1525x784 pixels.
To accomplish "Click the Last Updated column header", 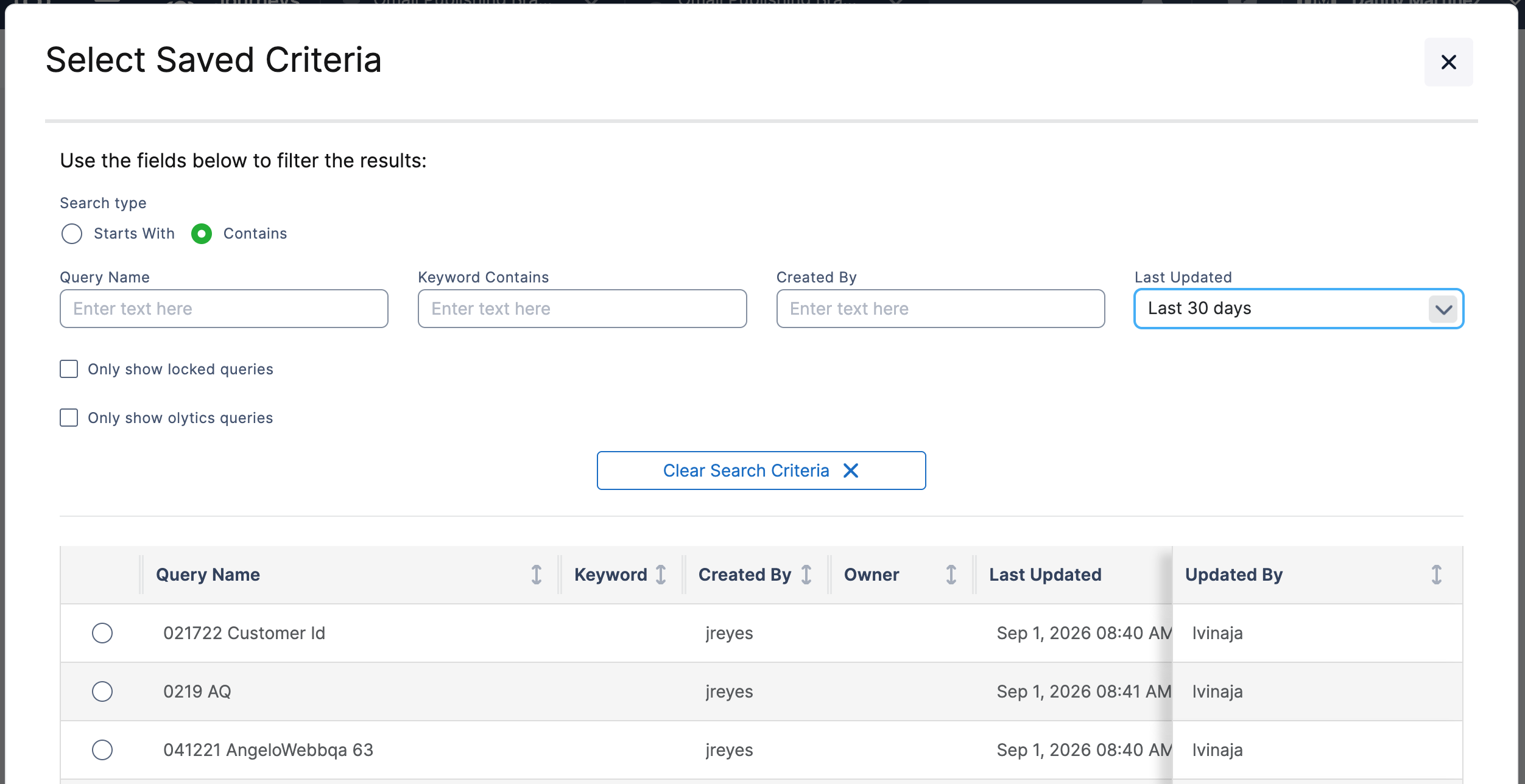I will coord(1045,575).
